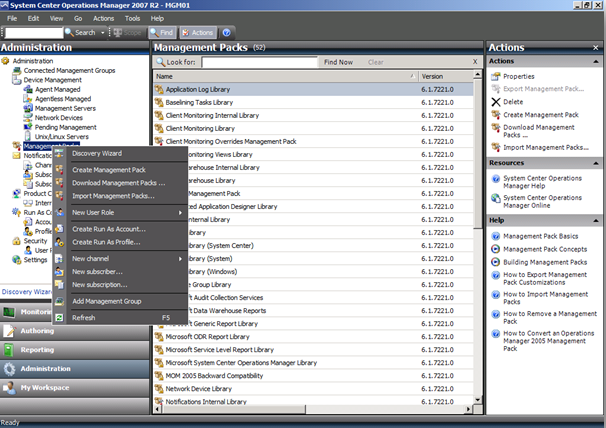606x428 pixels.
Task: Select Settings node in Administration tree
Action: point(35,260)
